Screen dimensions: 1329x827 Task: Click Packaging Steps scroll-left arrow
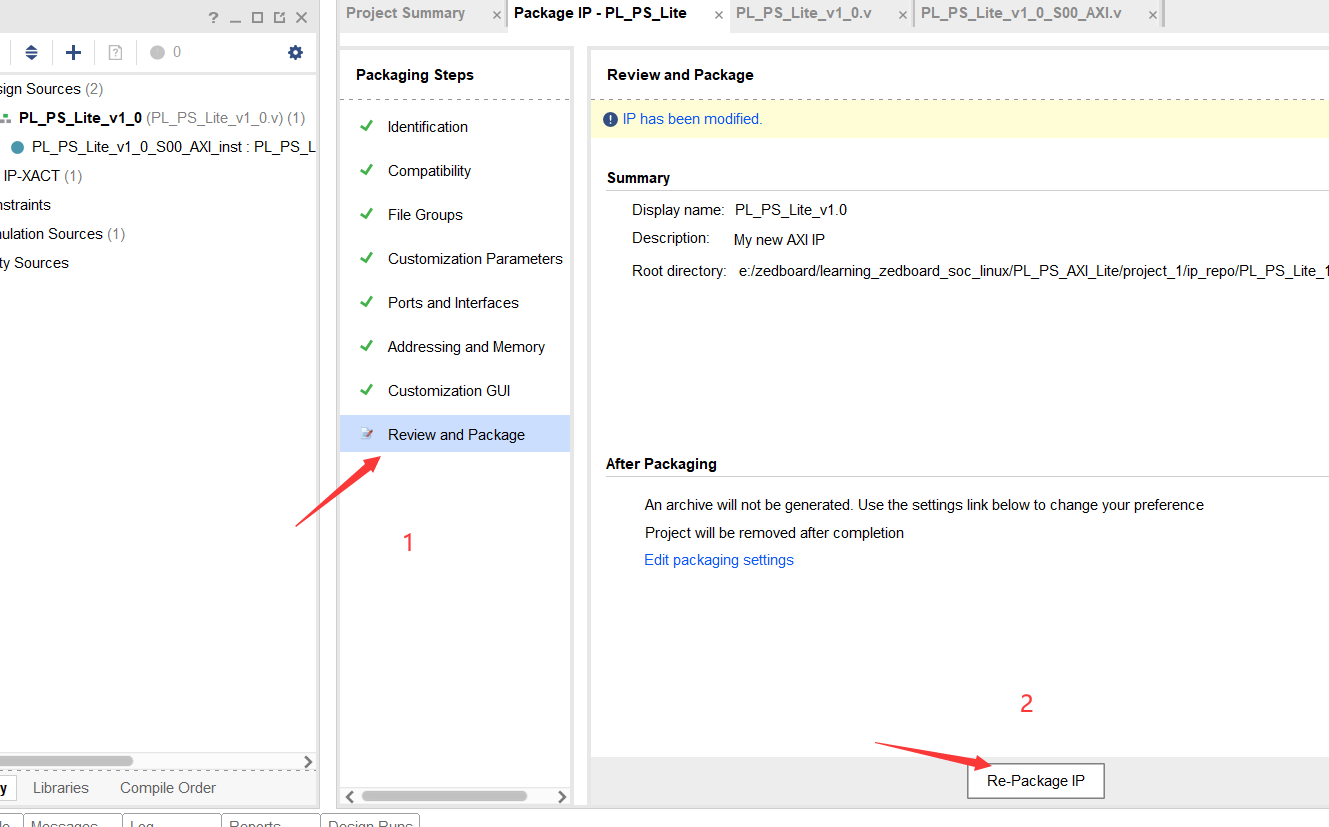point(349,797)
